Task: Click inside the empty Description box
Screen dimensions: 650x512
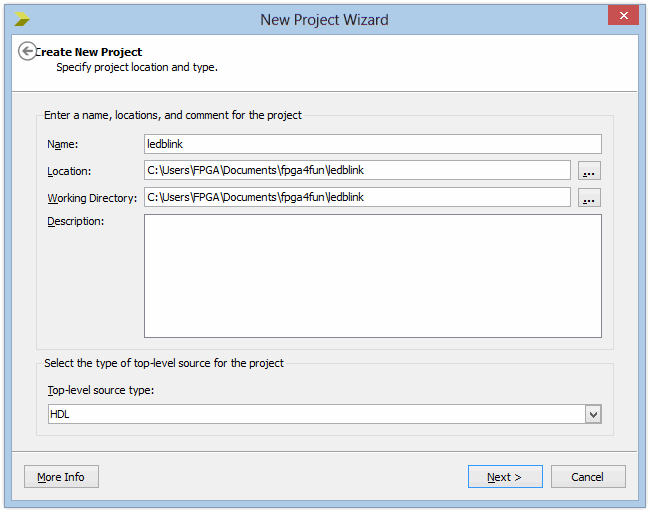Action: 373,276
